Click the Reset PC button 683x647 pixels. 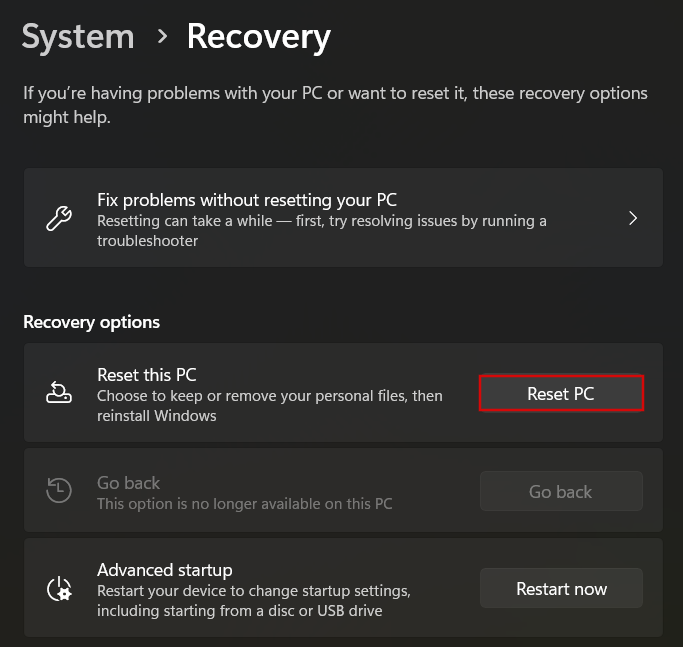[x=561, y=393]
